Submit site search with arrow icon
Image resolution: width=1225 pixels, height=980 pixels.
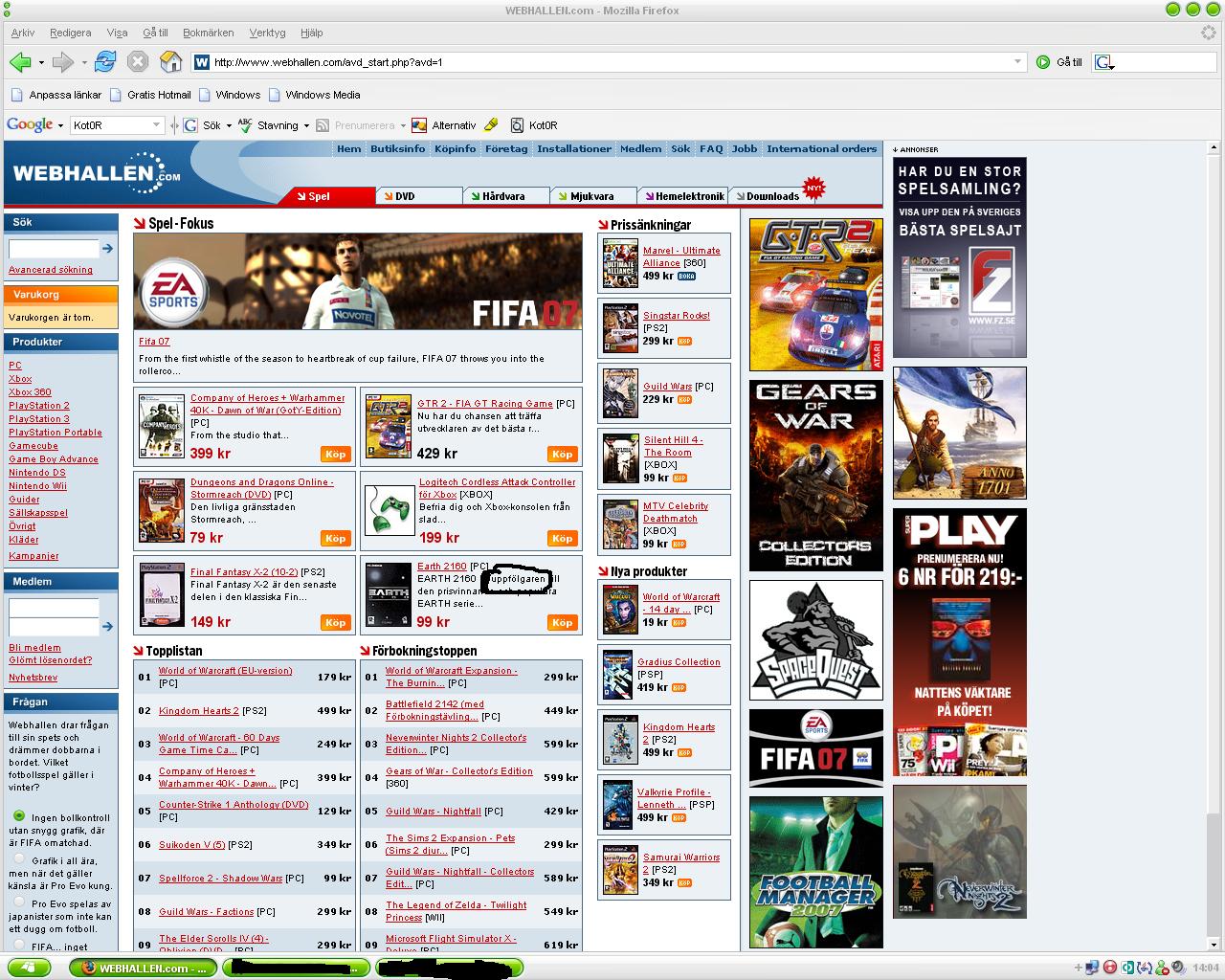108,249
